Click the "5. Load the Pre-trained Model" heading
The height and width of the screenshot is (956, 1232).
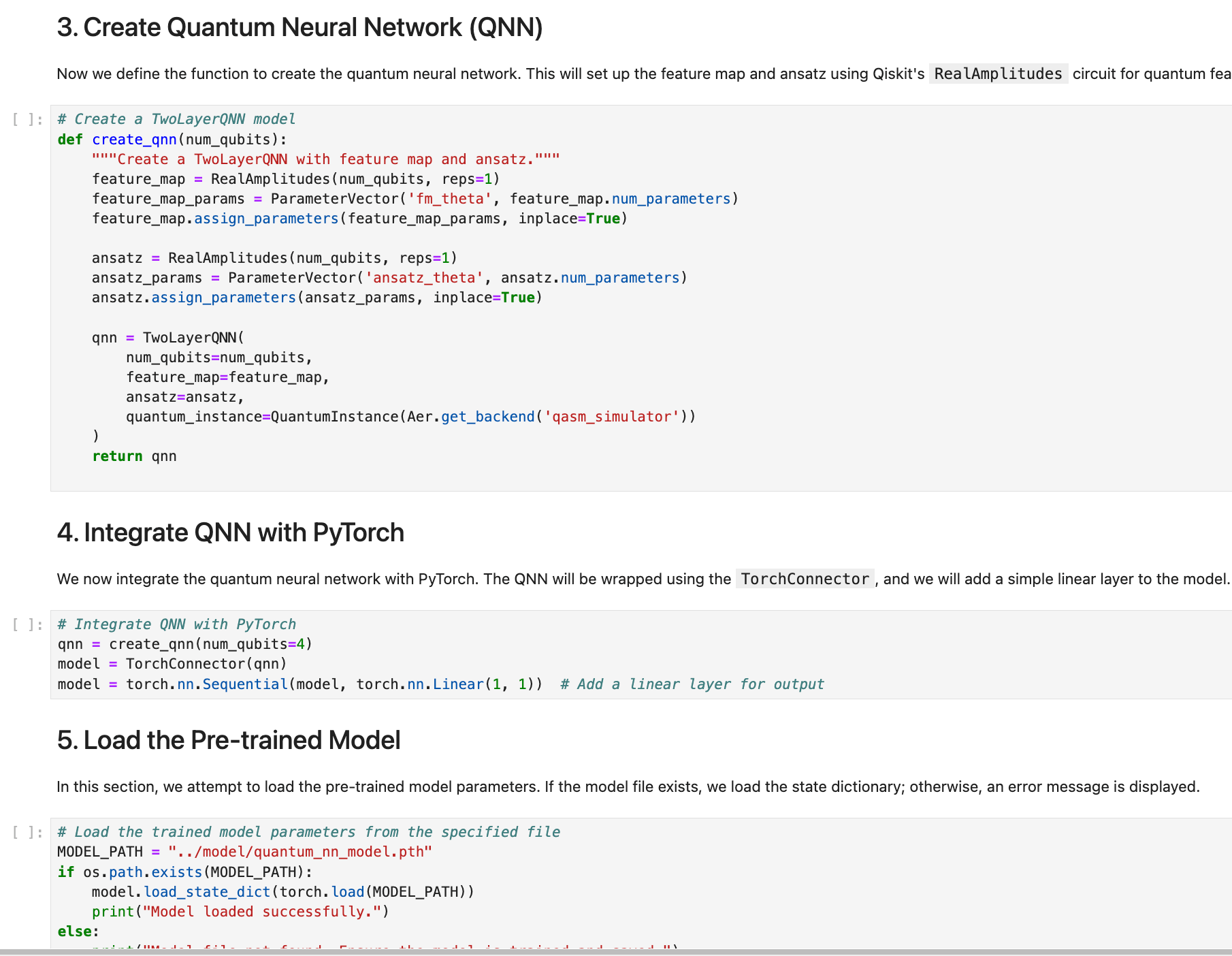click(x=229, y=740)
